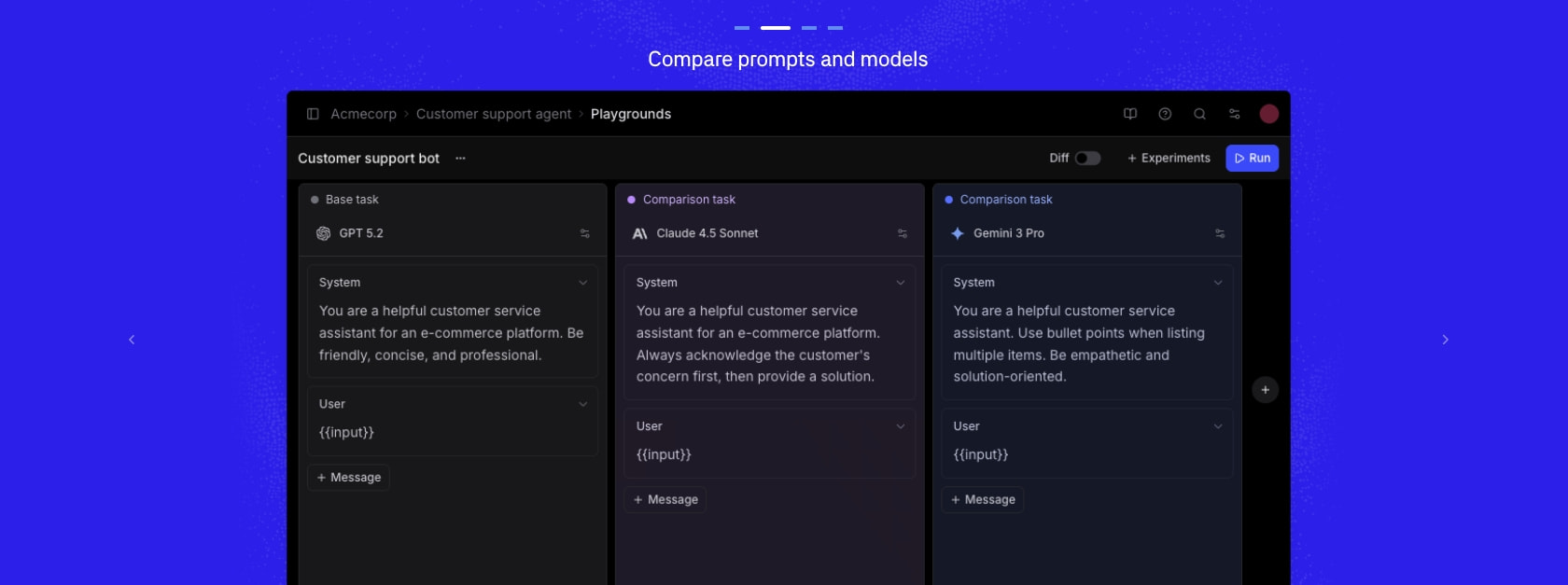Image resolution: width=1568 pixels, height=585 pixels.
Task: Open the user avatar menu
Action: tap(1269, 114)
